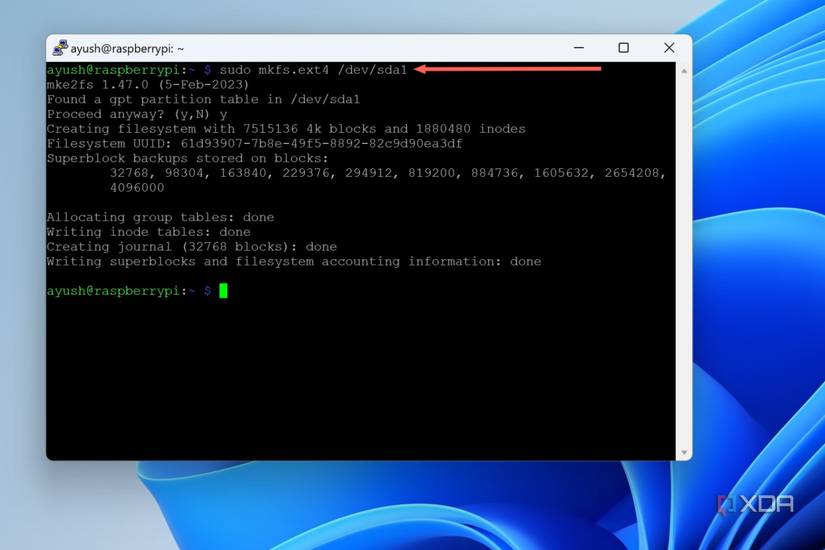Click the scrollbar down arrow
Image resolution: width=825 pixels, height=550 pixels.
(x=684, y=452)
